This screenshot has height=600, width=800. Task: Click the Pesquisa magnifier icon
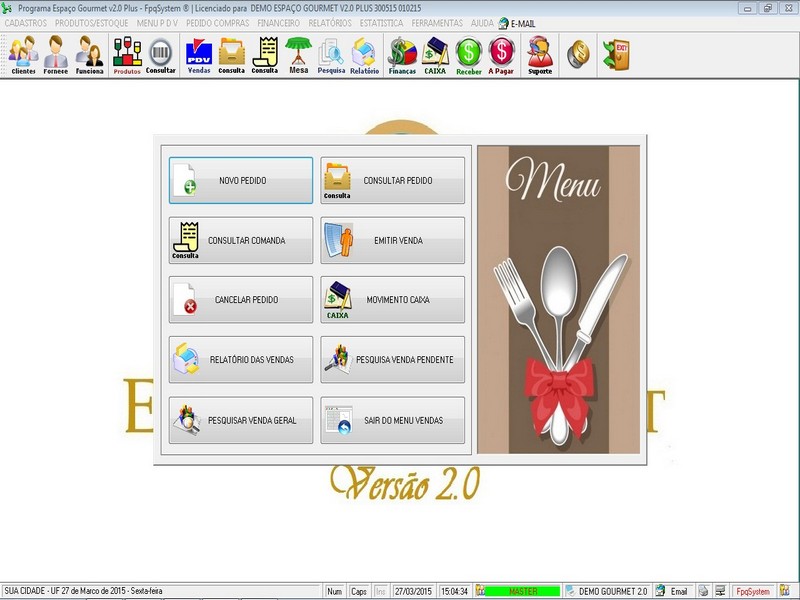pyautogui.click(x=331, y=55)
